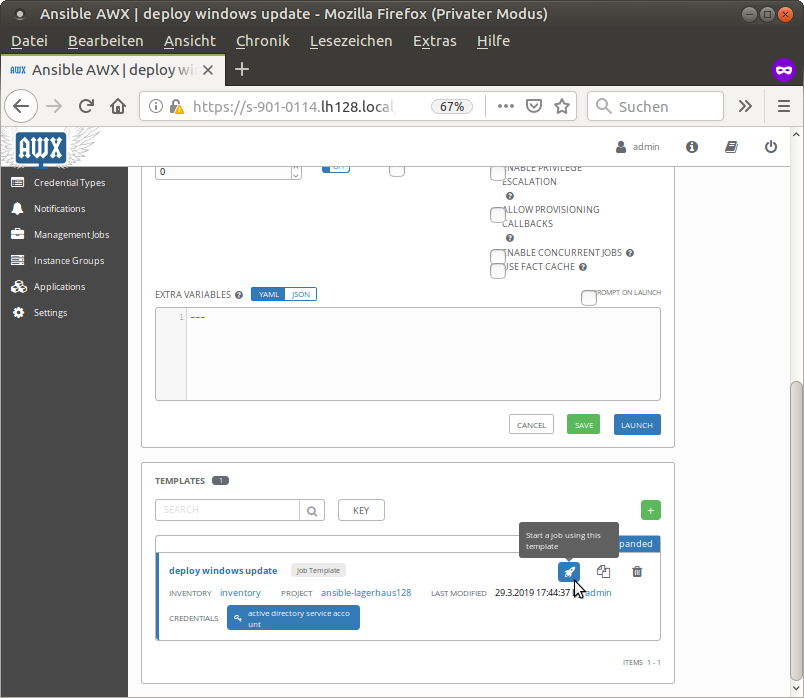This screenshot has width=804, height=698.
Task: Show help for Enable Concurrent Jobs
Action: 630,253
